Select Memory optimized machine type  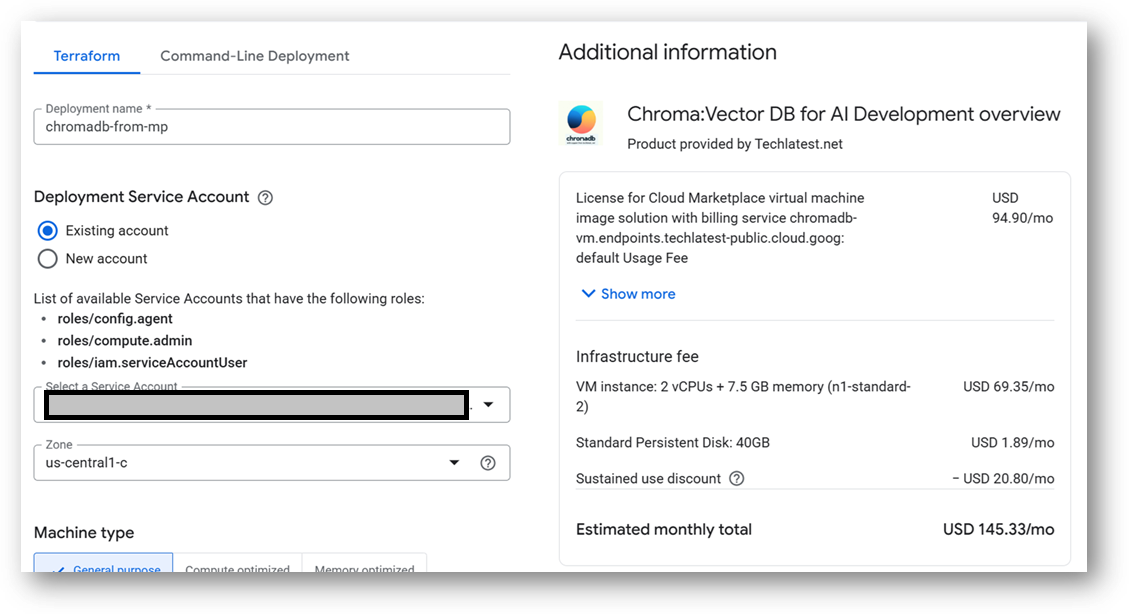point(364,567)
